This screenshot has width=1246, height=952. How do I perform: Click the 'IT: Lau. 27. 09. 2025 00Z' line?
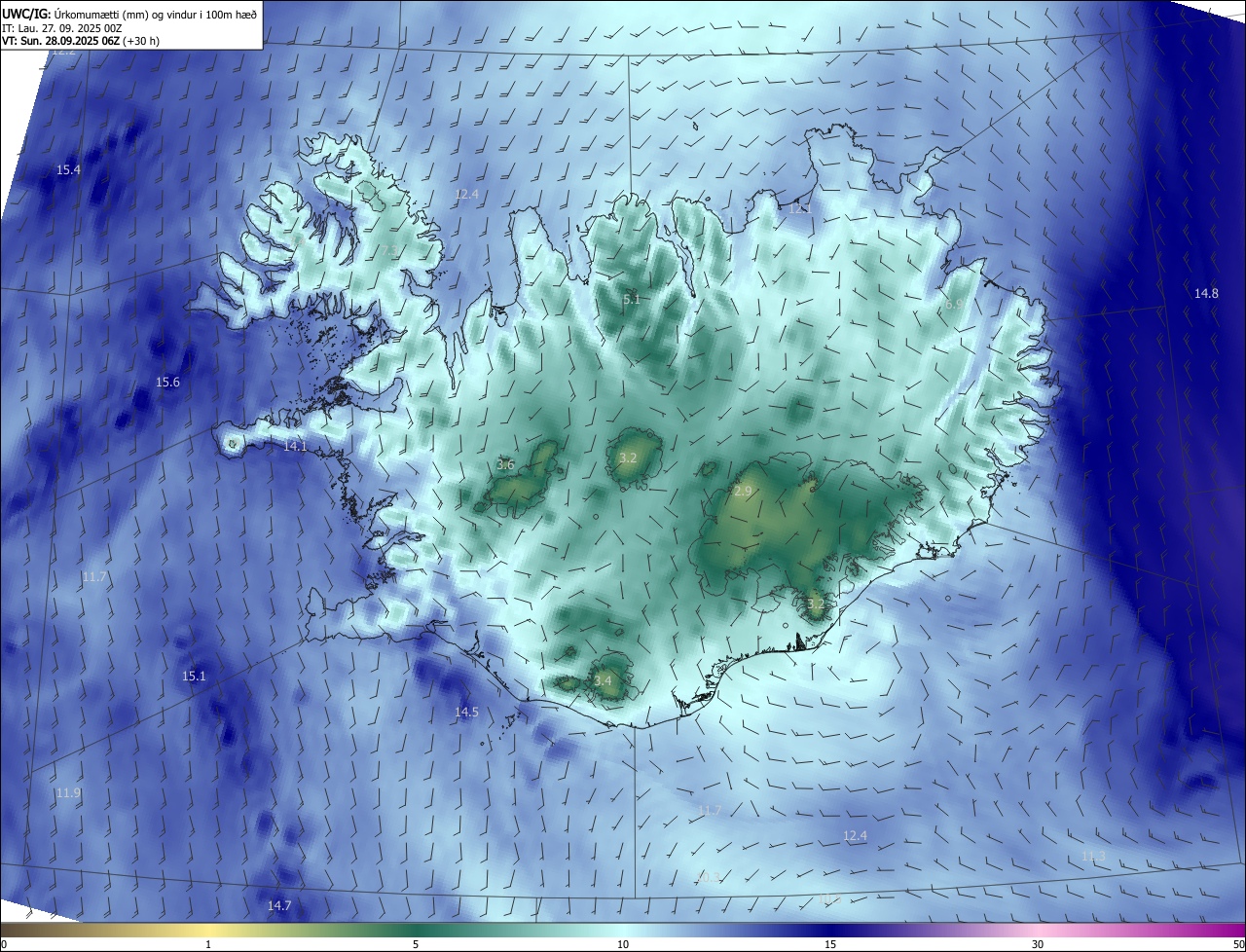tap(61, 28)
